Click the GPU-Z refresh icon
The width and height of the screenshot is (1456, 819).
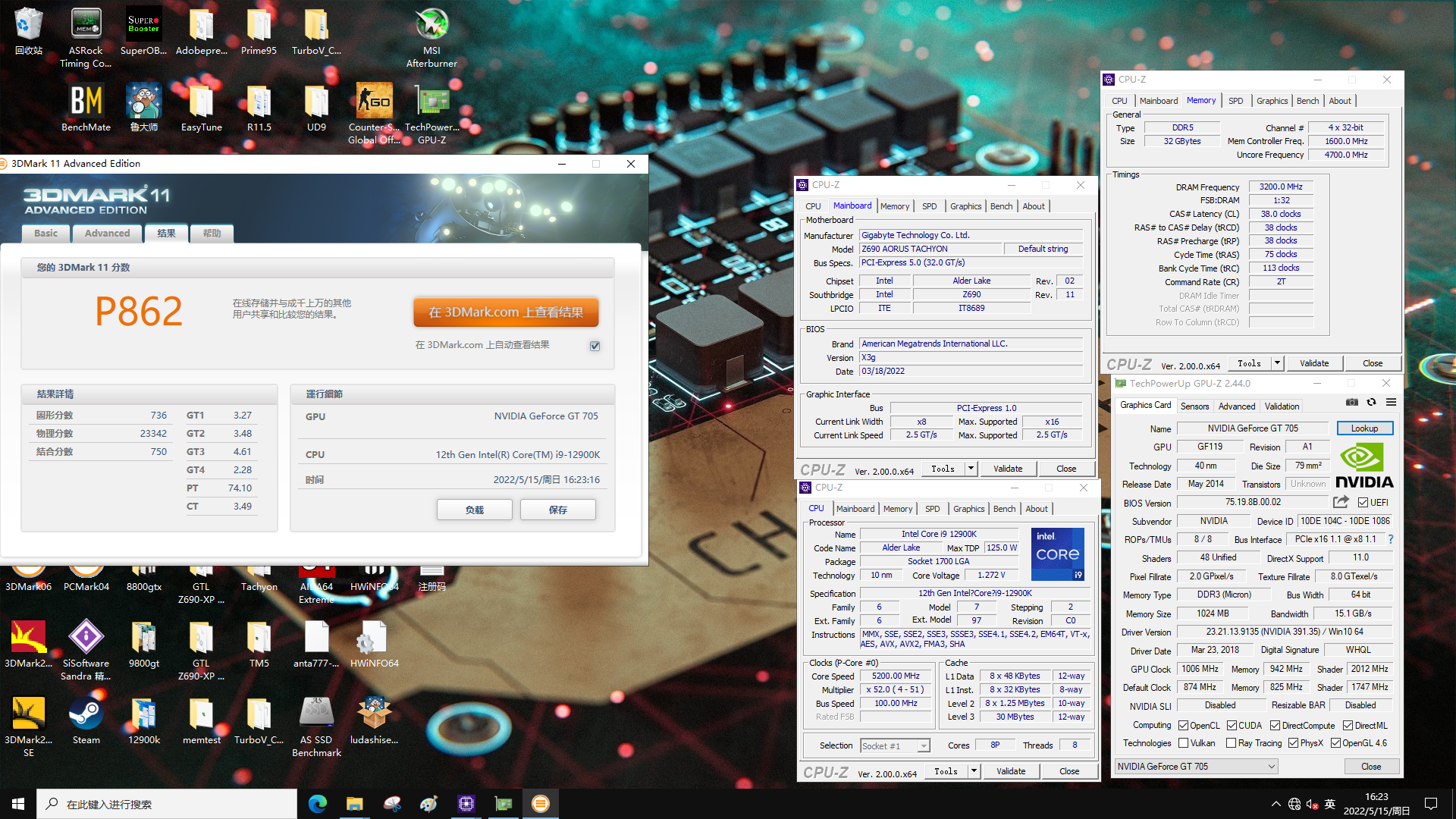tap(1371, 402)
